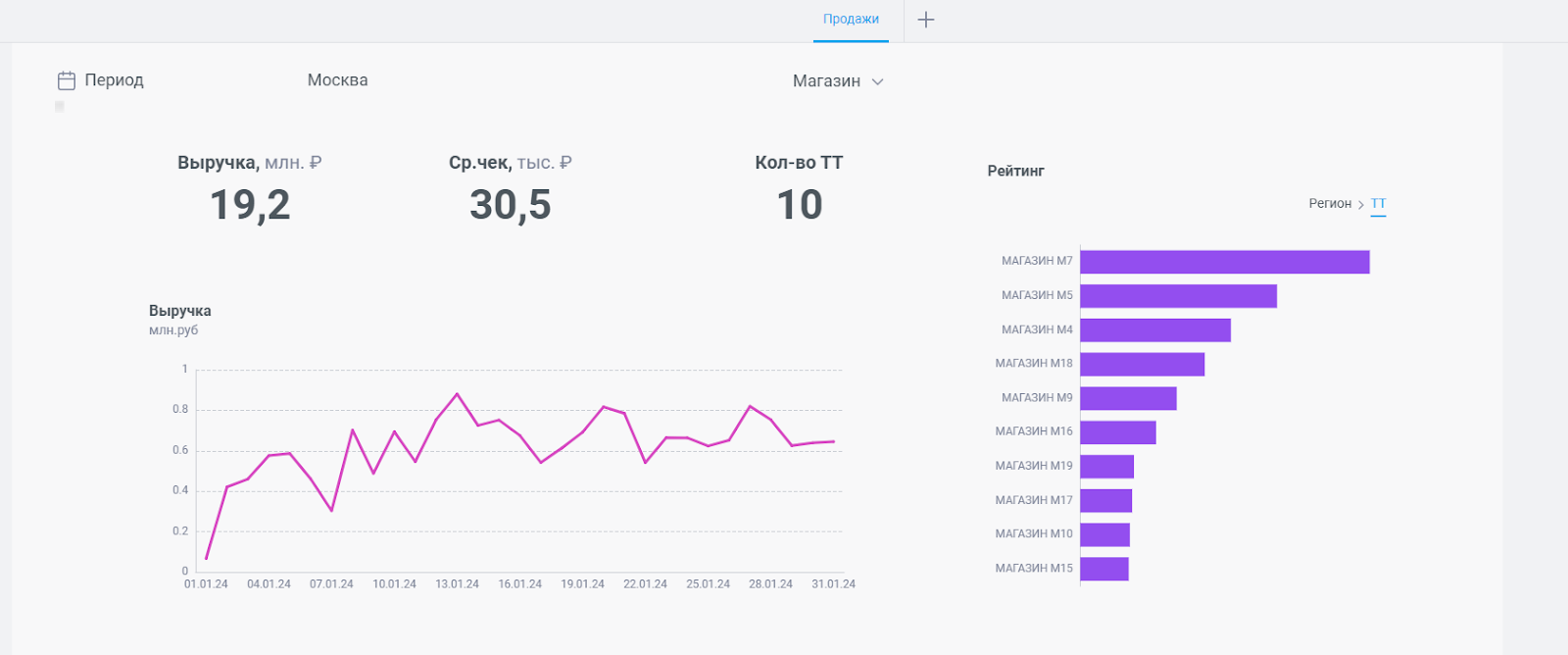
Task: Select the МАГАЗИН М16 label
Action: point(1034,431)
